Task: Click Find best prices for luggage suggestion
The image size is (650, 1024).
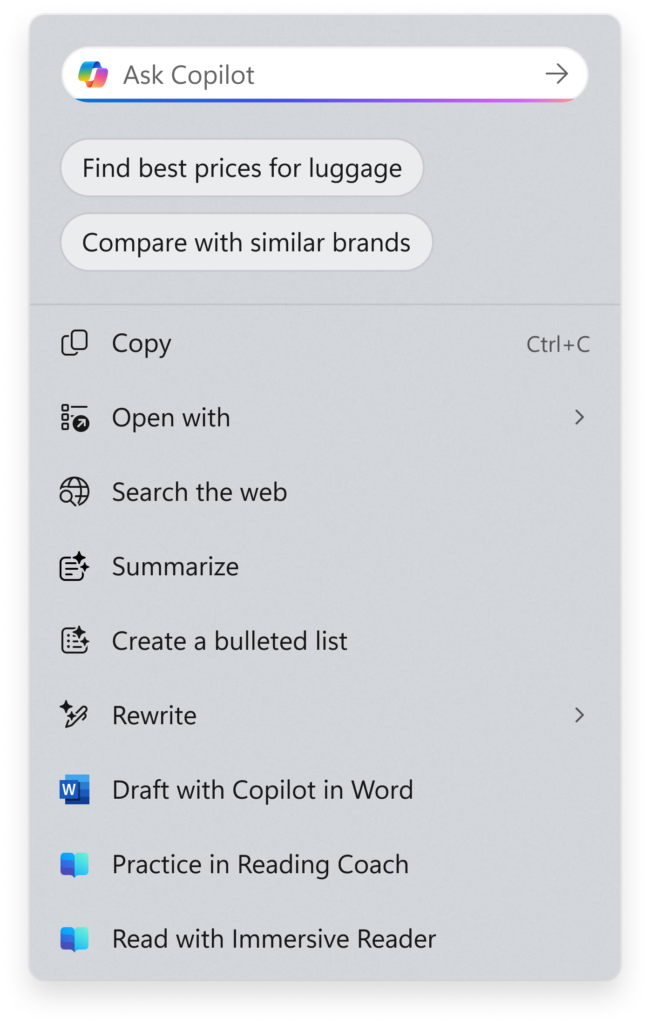Action: (x=241, y=167)
